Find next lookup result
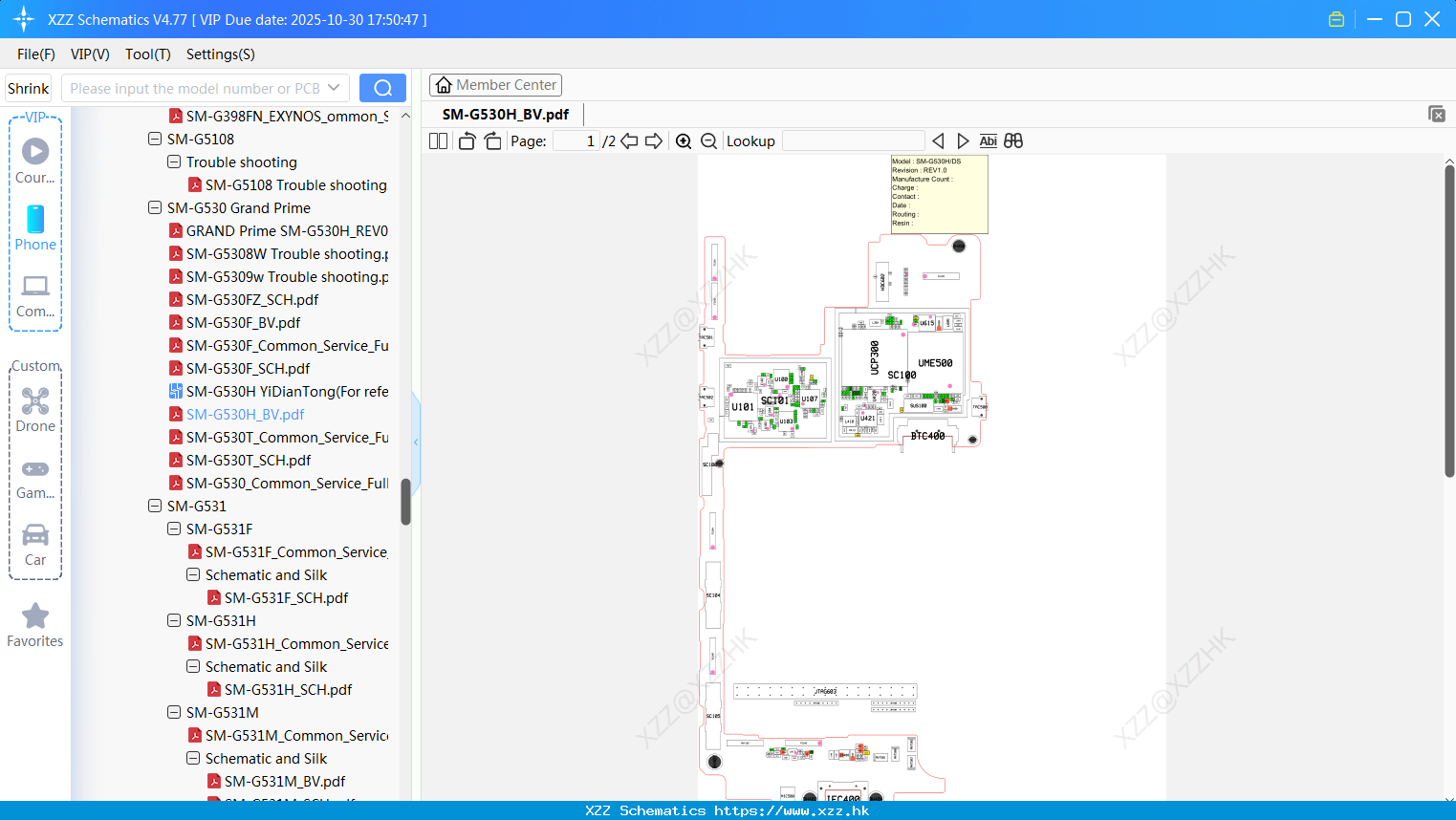 tap(963, 141)
